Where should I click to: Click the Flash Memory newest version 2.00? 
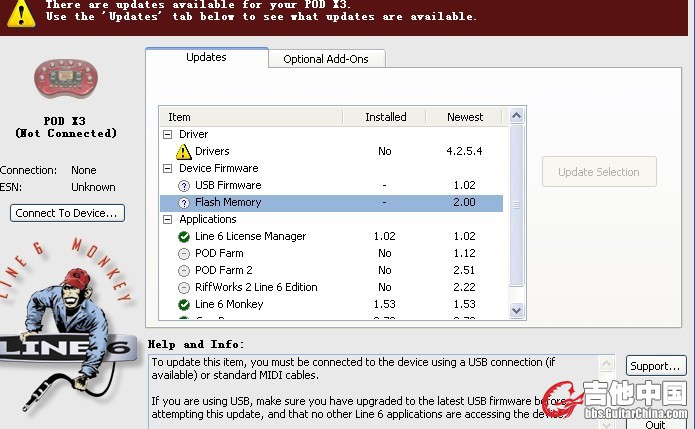464,203
